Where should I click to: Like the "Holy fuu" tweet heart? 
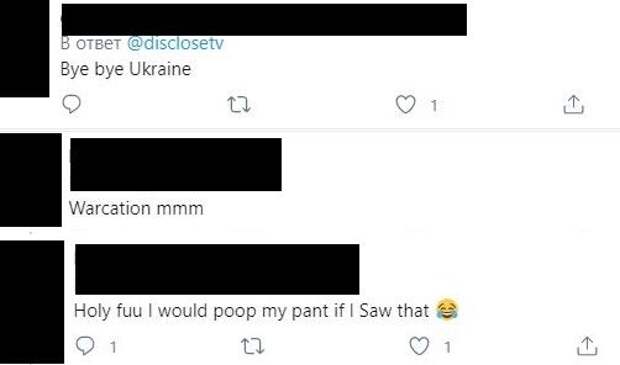pos(419,346)
